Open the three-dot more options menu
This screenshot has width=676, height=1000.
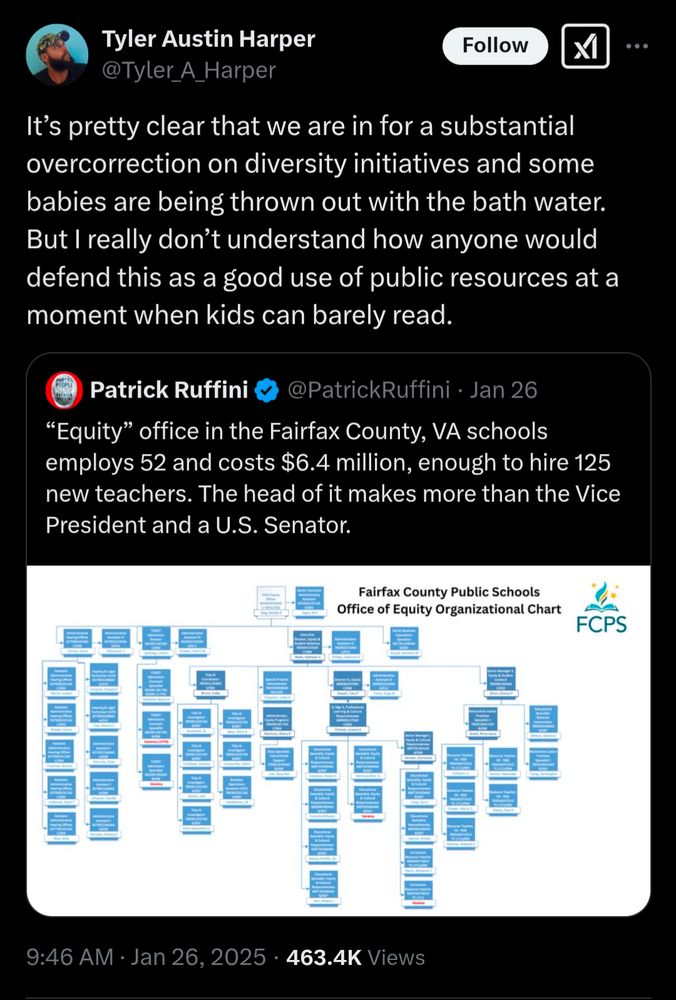click(637, 46)
